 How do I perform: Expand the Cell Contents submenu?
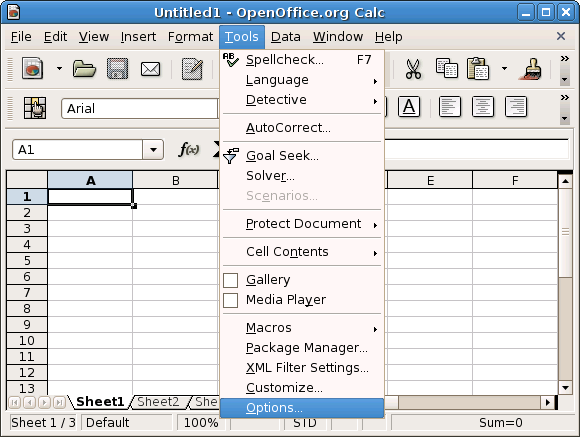pyautogui.click(x=302, y=252)
